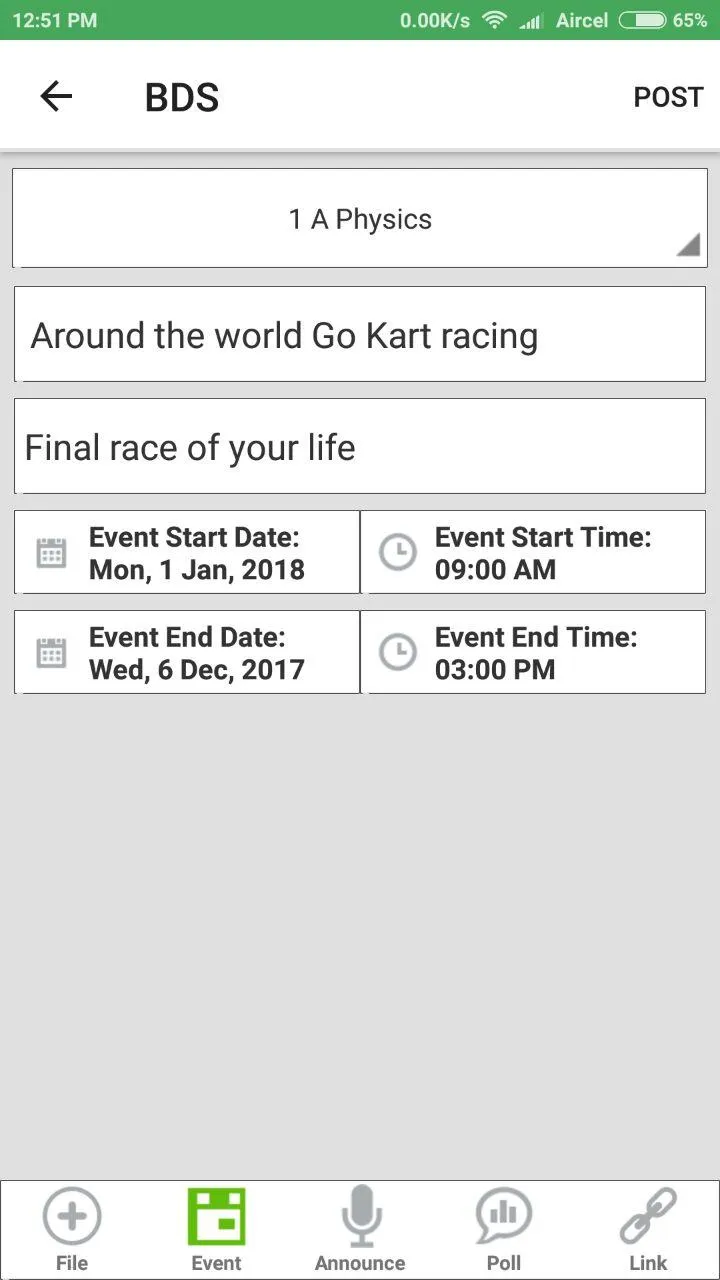Change end date Wed, 6 Dec, 2017
720x1280 pixels.
(197, 670)
